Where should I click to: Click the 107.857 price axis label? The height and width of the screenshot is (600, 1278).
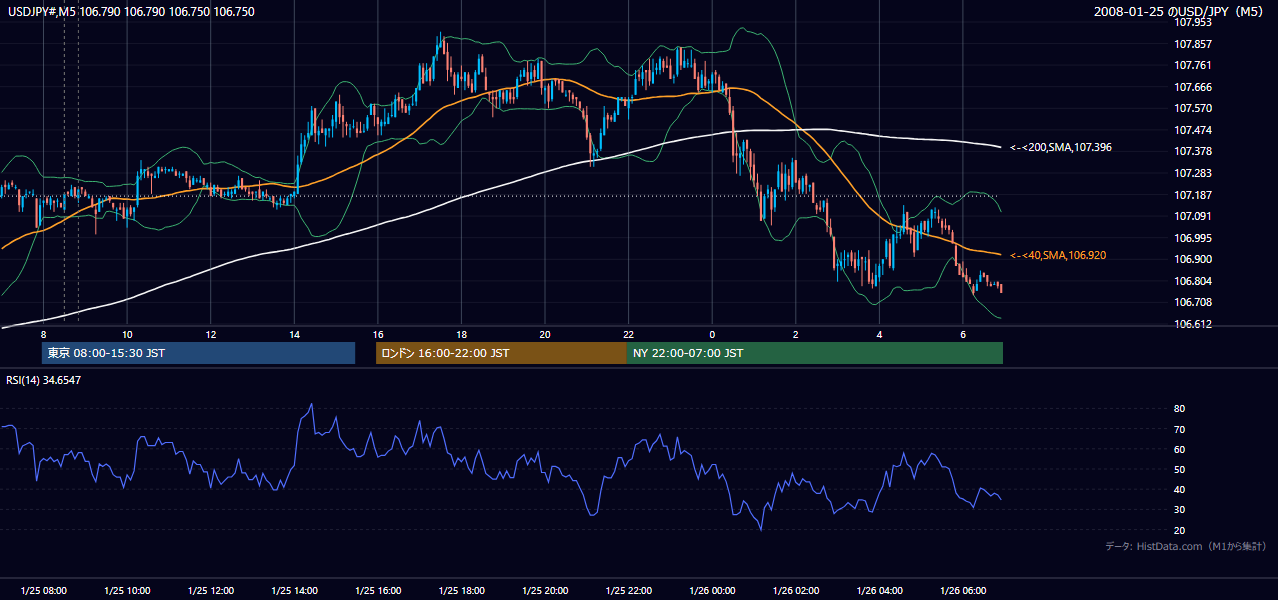(x=1193, y=44)
